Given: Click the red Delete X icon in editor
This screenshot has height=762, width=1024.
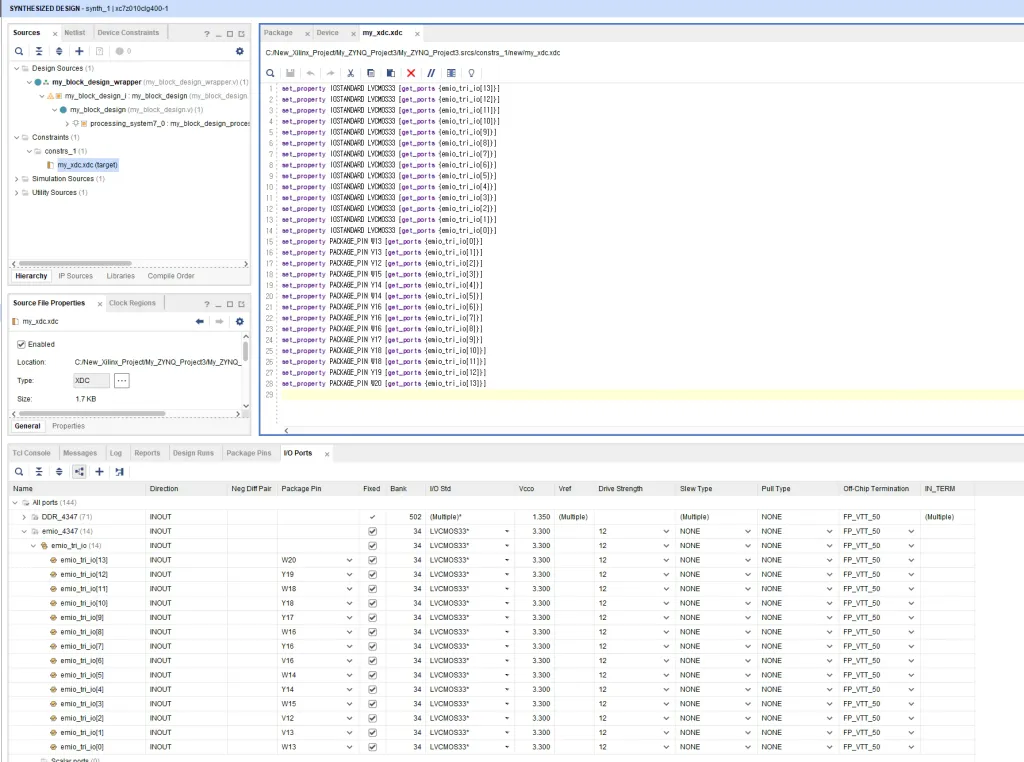Looking at the screenshot, I should point(411,73).
